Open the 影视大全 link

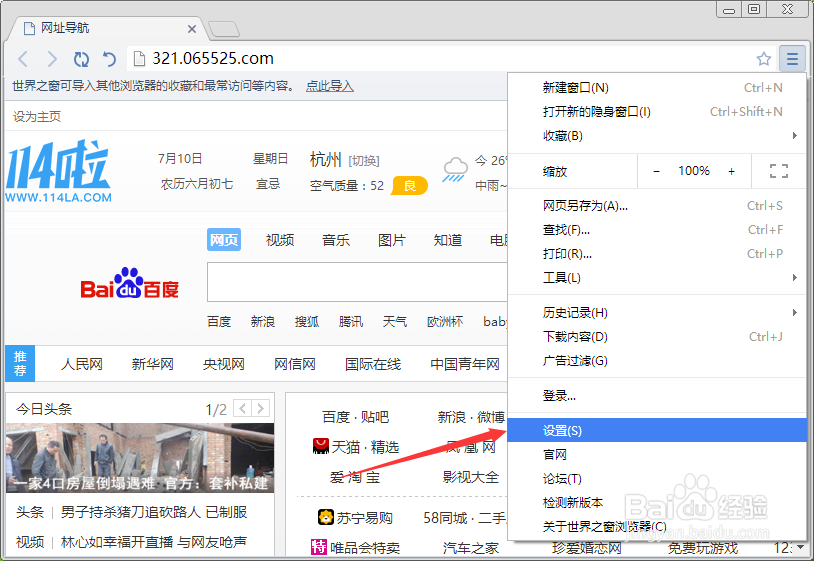(471, 477)
